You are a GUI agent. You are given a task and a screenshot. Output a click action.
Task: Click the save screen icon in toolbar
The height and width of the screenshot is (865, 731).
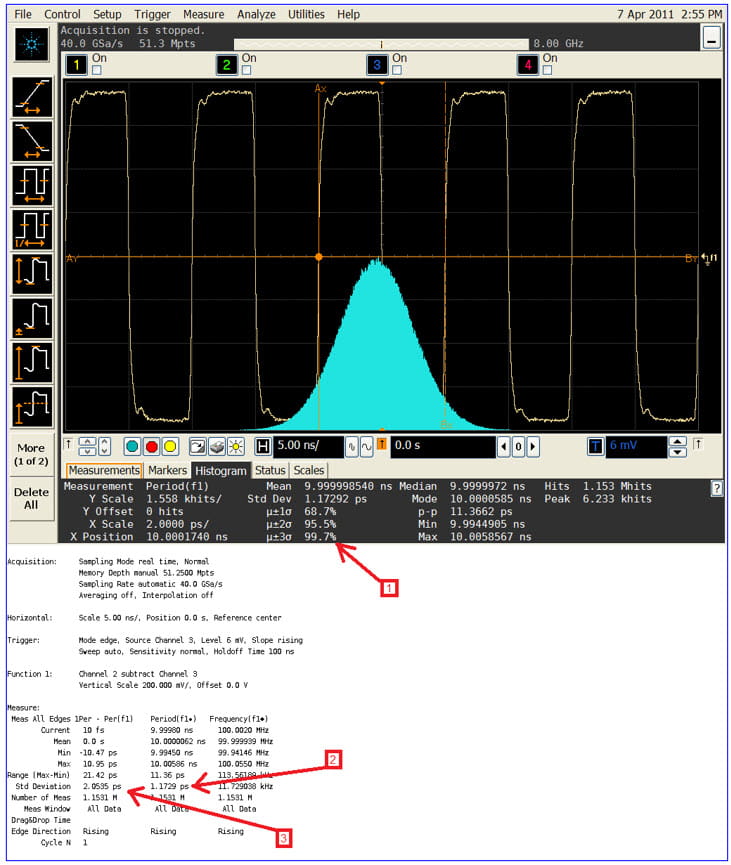point(198,446)
